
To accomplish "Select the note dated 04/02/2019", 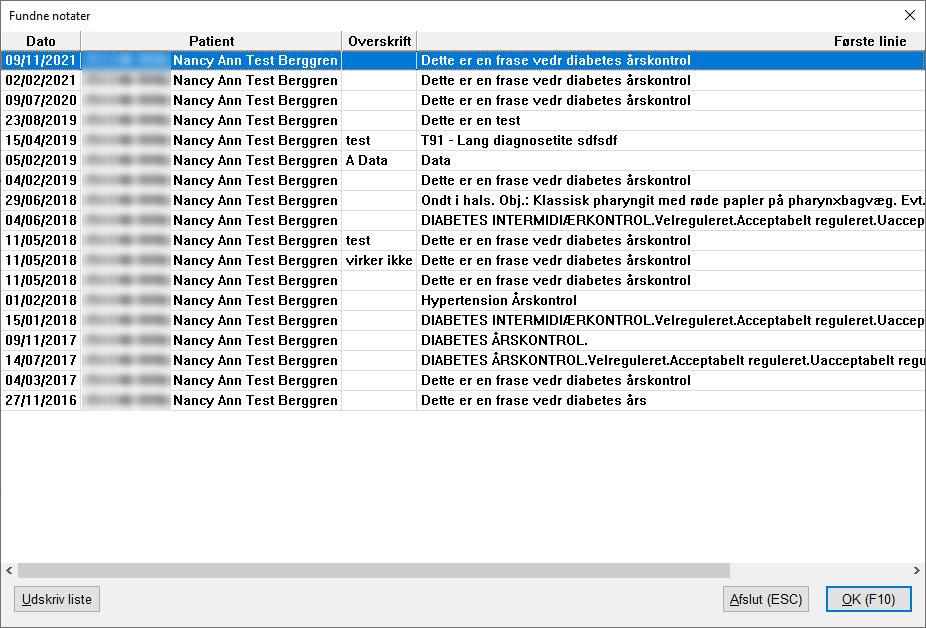I will pyautogui.click(x=463, y=180).
